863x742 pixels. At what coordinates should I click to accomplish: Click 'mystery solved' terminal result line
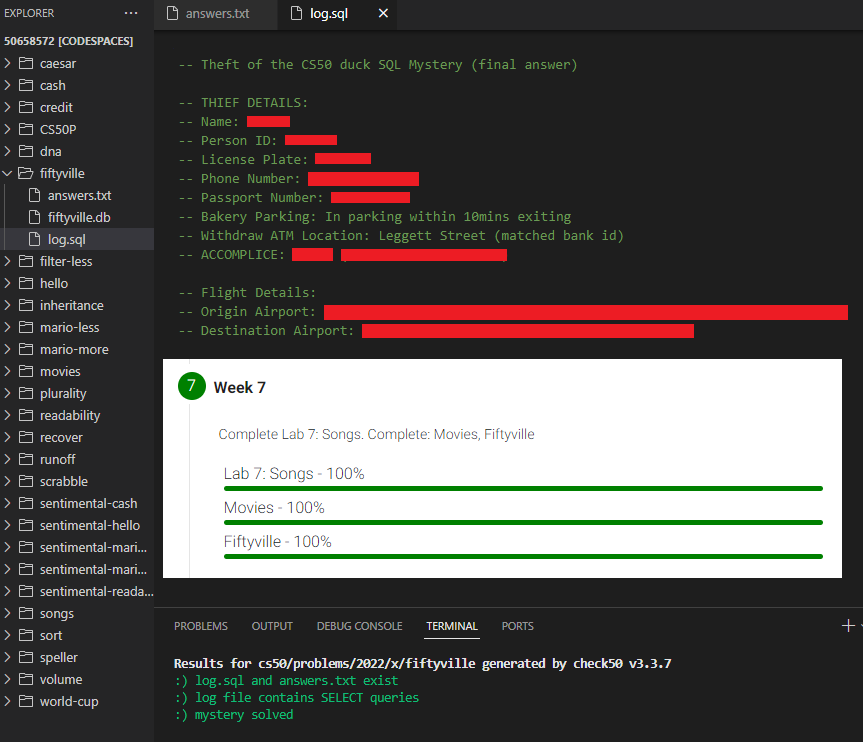click(234, 714)
